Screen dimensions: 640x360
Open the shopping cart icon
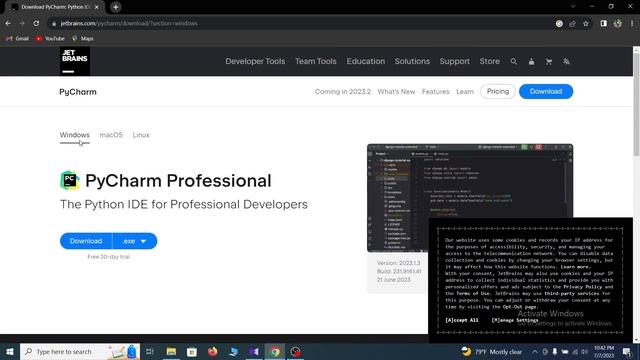tap(549, 62)
